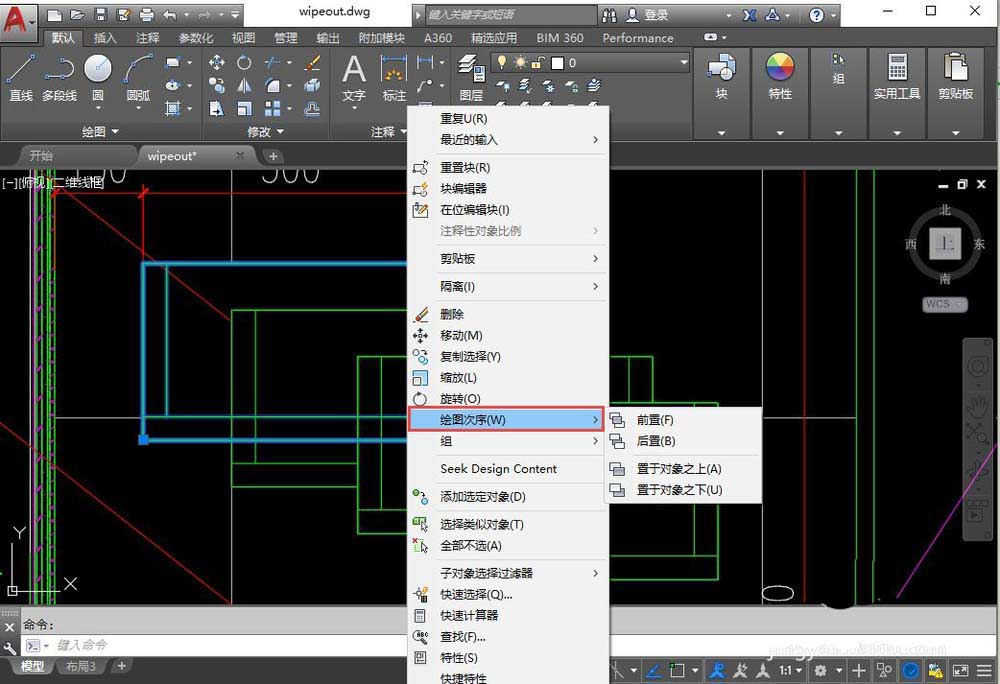1000x684 pixels.
Task: Toggle layer on/off lightbulb in layer dropdown
Action: pos(502,62)
